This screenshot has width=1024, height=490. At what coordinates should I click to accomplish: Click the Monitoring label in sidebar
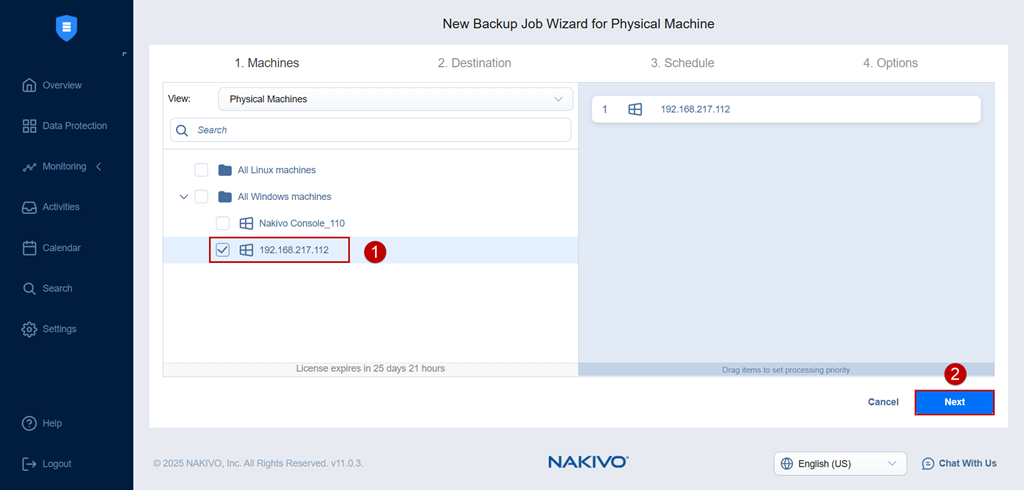[x=64, y=167]
